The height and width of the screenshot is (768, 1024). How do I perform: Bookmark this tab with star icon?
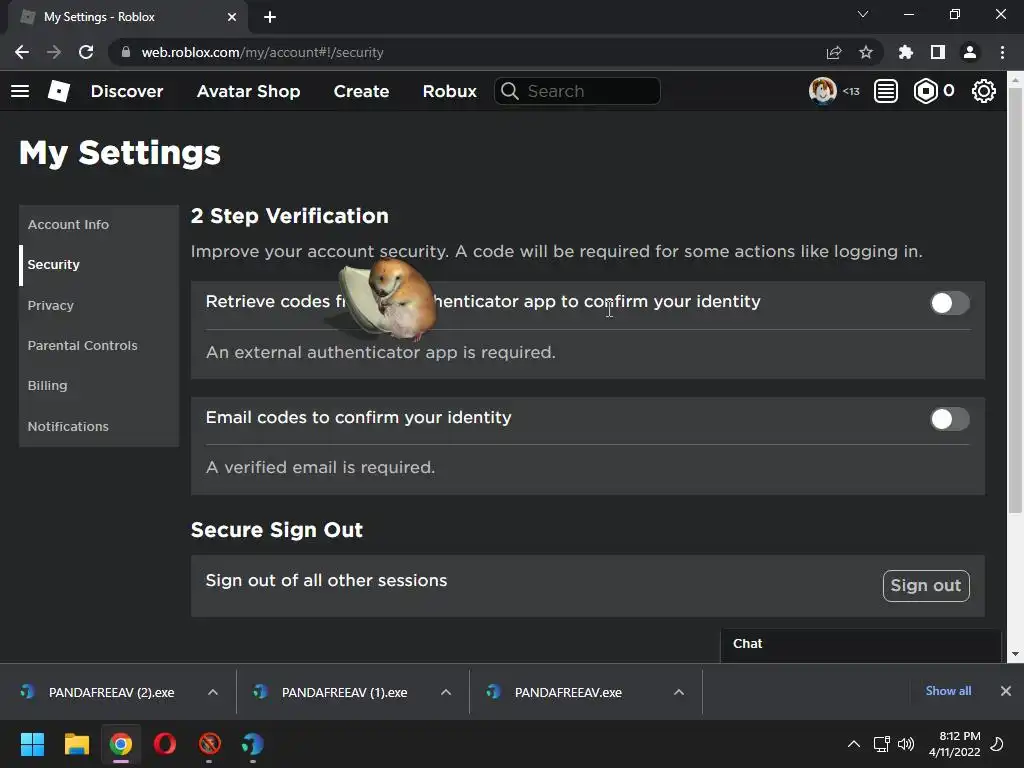[865, 52]
